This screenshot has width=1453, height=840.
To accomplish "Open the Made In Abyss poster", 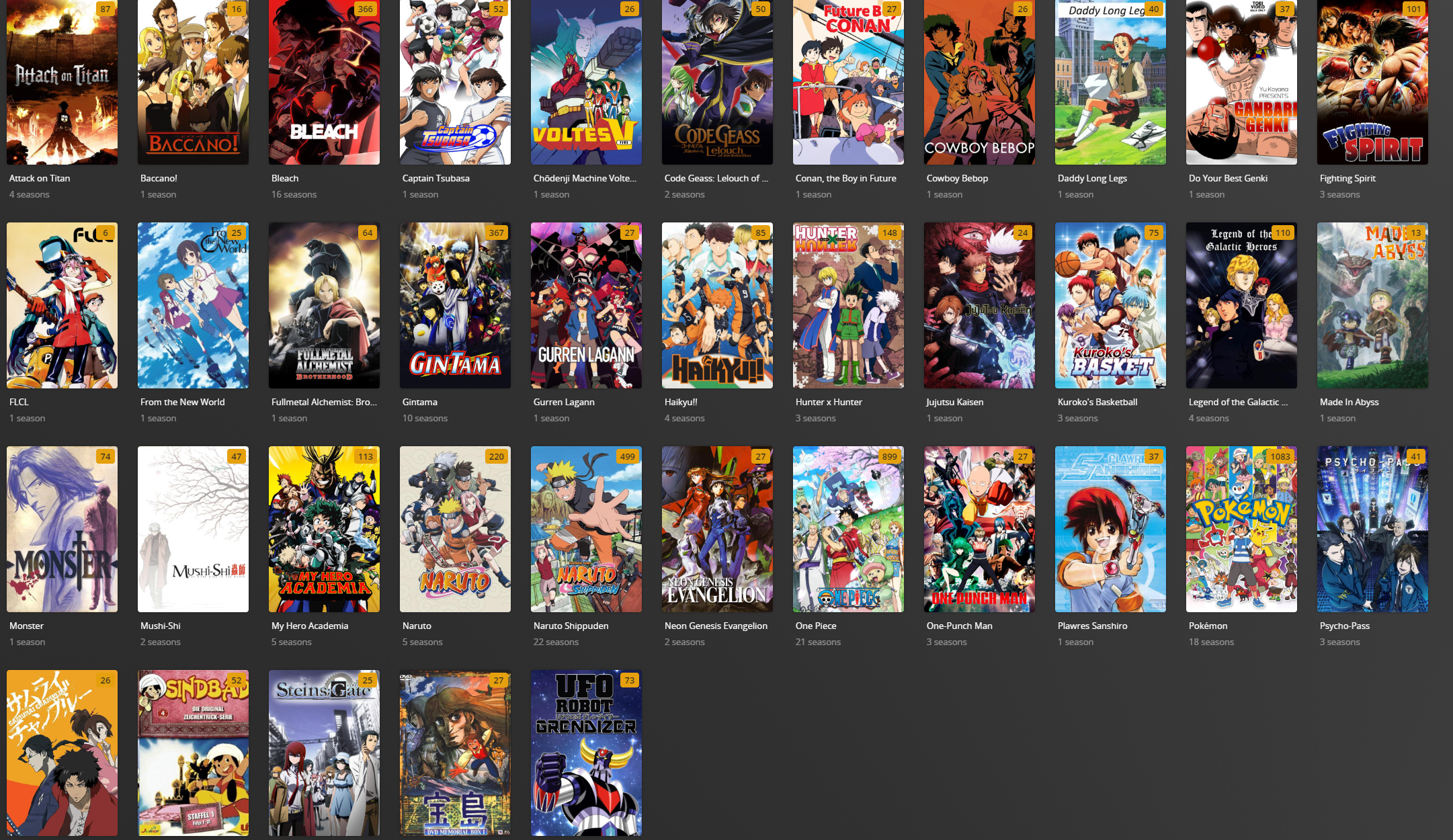I will tap(1372, 305).
